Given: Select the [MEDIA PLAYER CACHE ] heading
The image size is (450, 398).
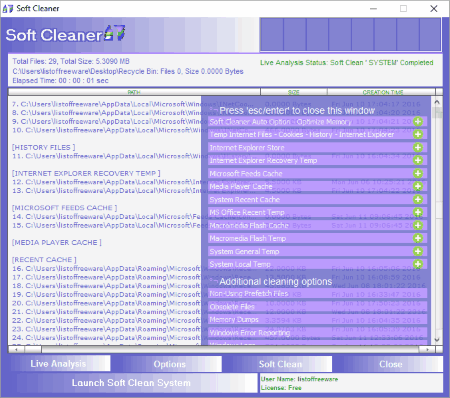Looking at the screenshot, I should tap(57, 243).
